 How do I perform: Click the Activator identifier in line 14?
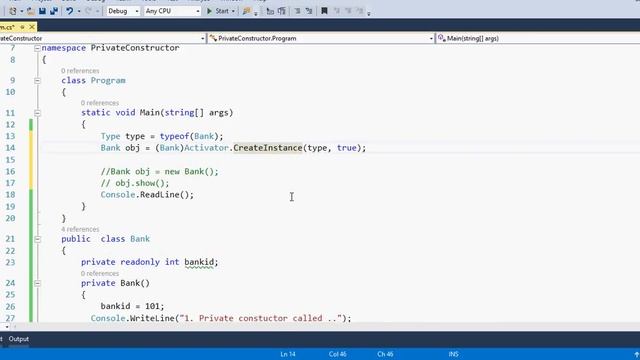point(206,148)
